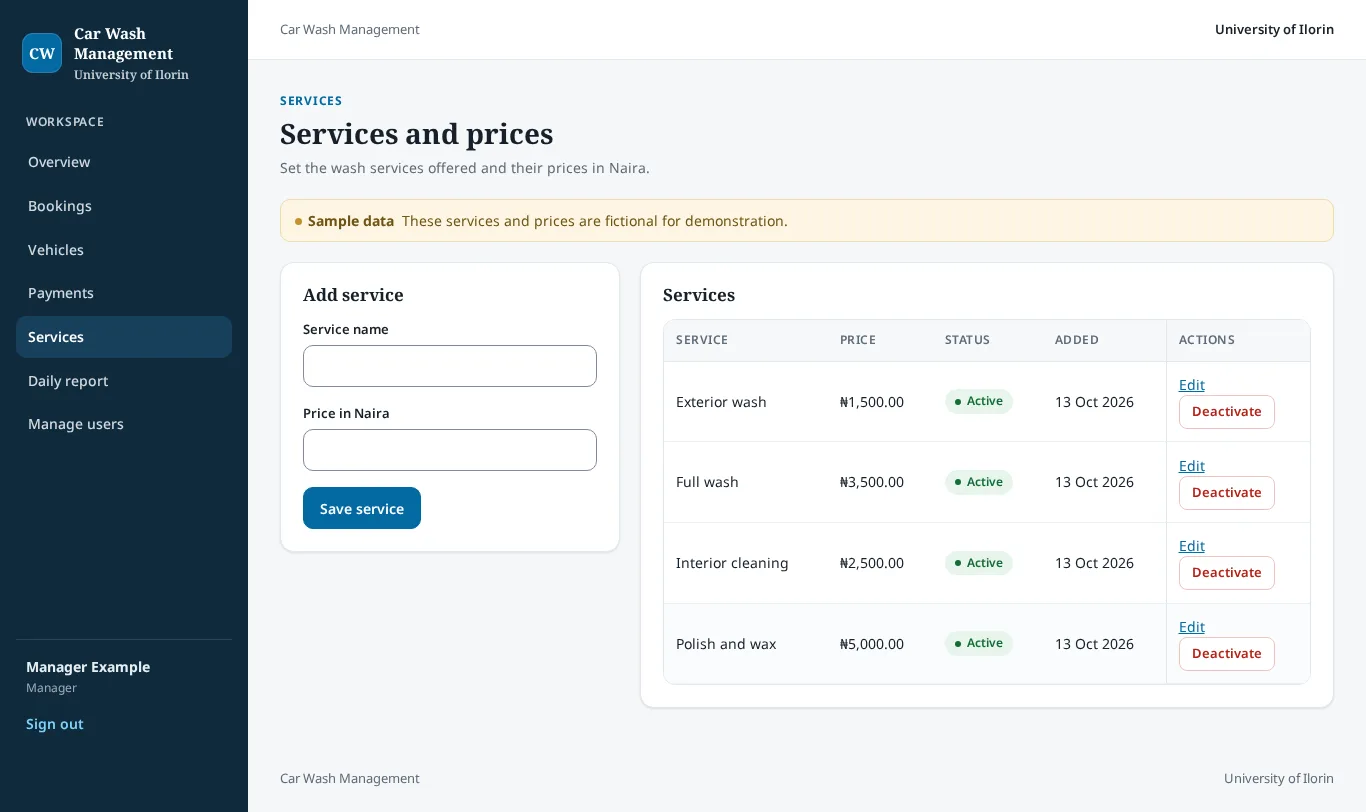1366x812 pixels.
Task: Click Car Wash Management in top header
Action: [x=350, y=29]
